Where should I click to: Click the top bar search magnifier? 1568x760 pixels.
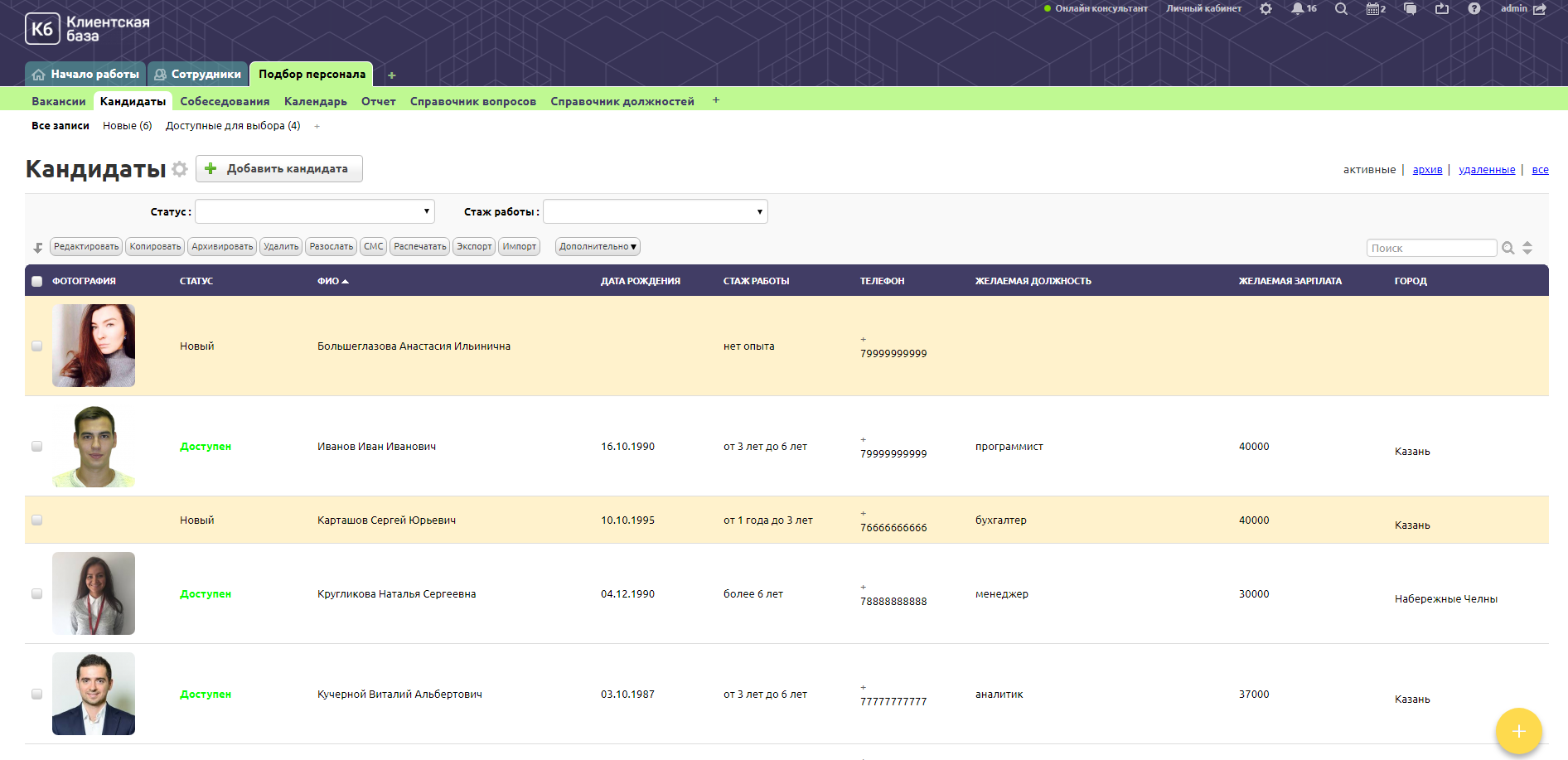(1341, 9)
